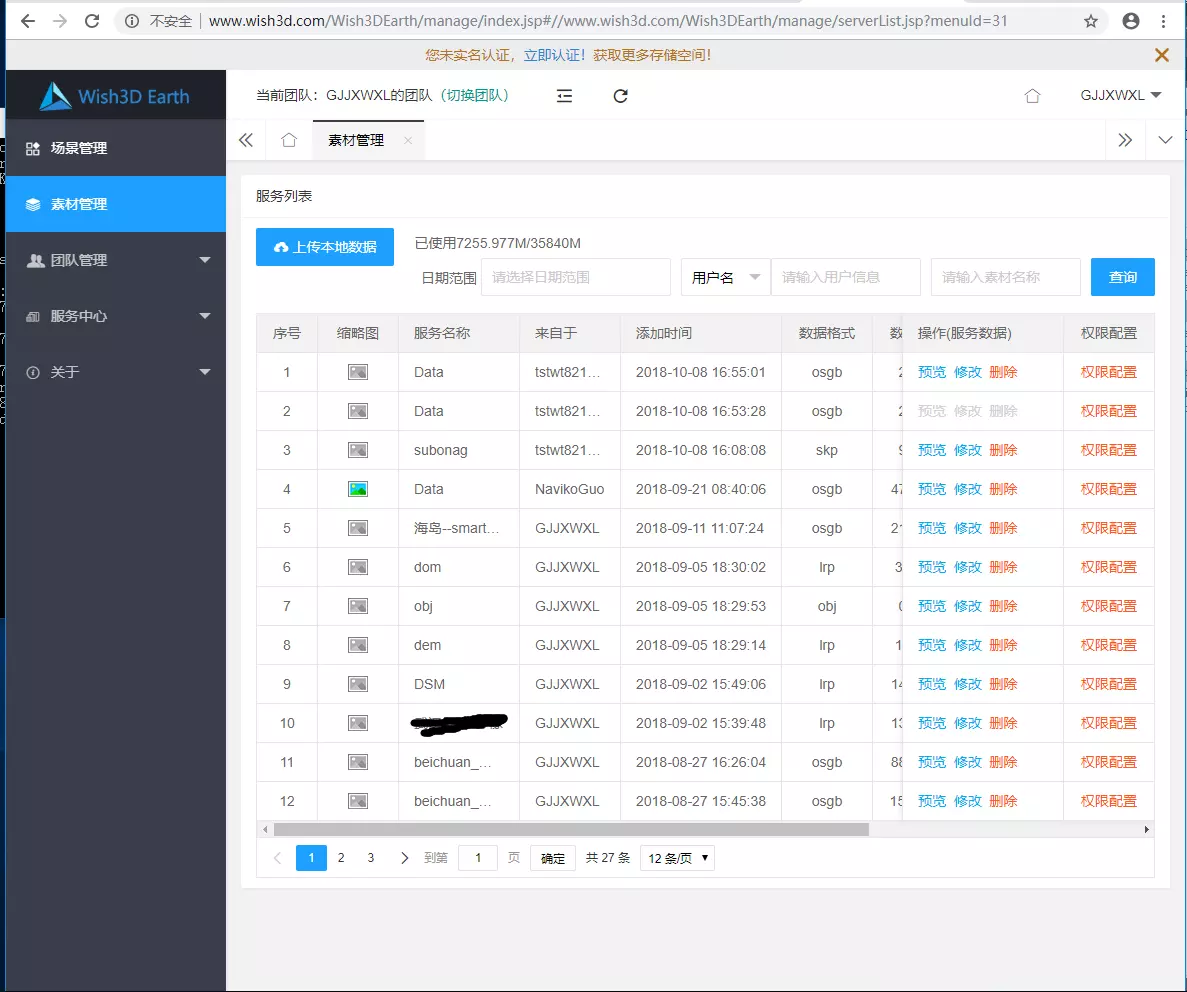Open the site security info icon
The image size is (1187, 992).
132,21
